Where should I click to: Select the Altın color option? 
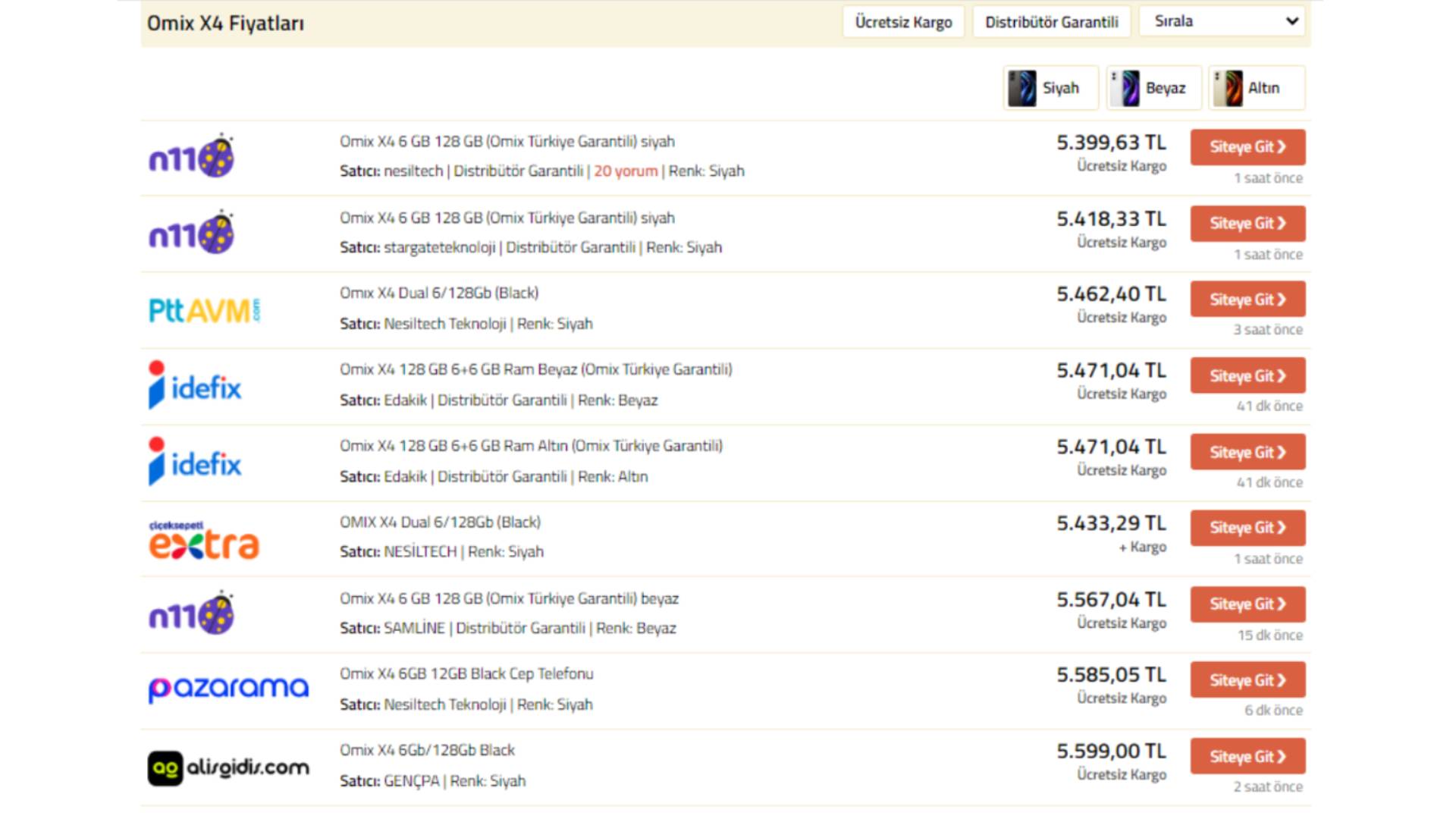(1256, 88)
